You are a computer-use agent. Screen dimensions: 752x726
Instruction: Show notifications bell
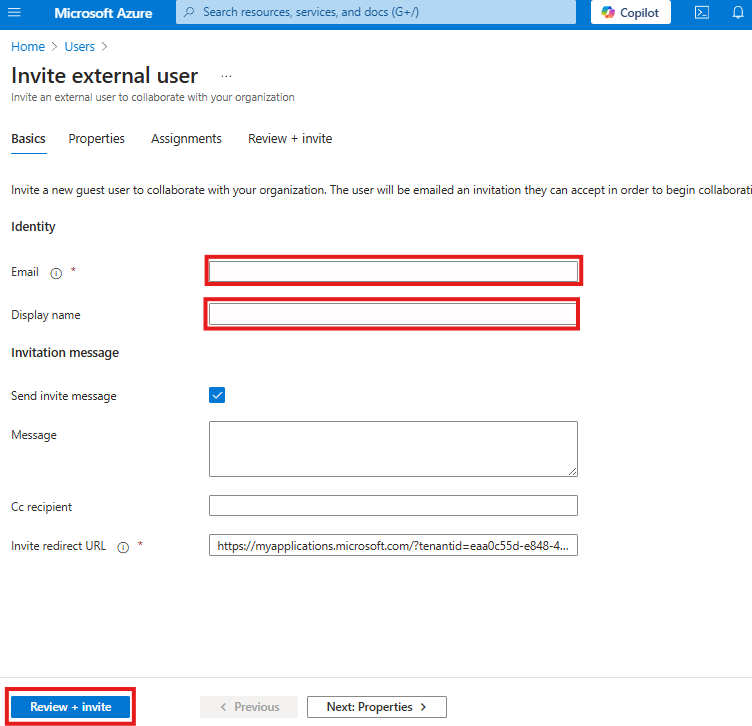(x=738, y=12)
